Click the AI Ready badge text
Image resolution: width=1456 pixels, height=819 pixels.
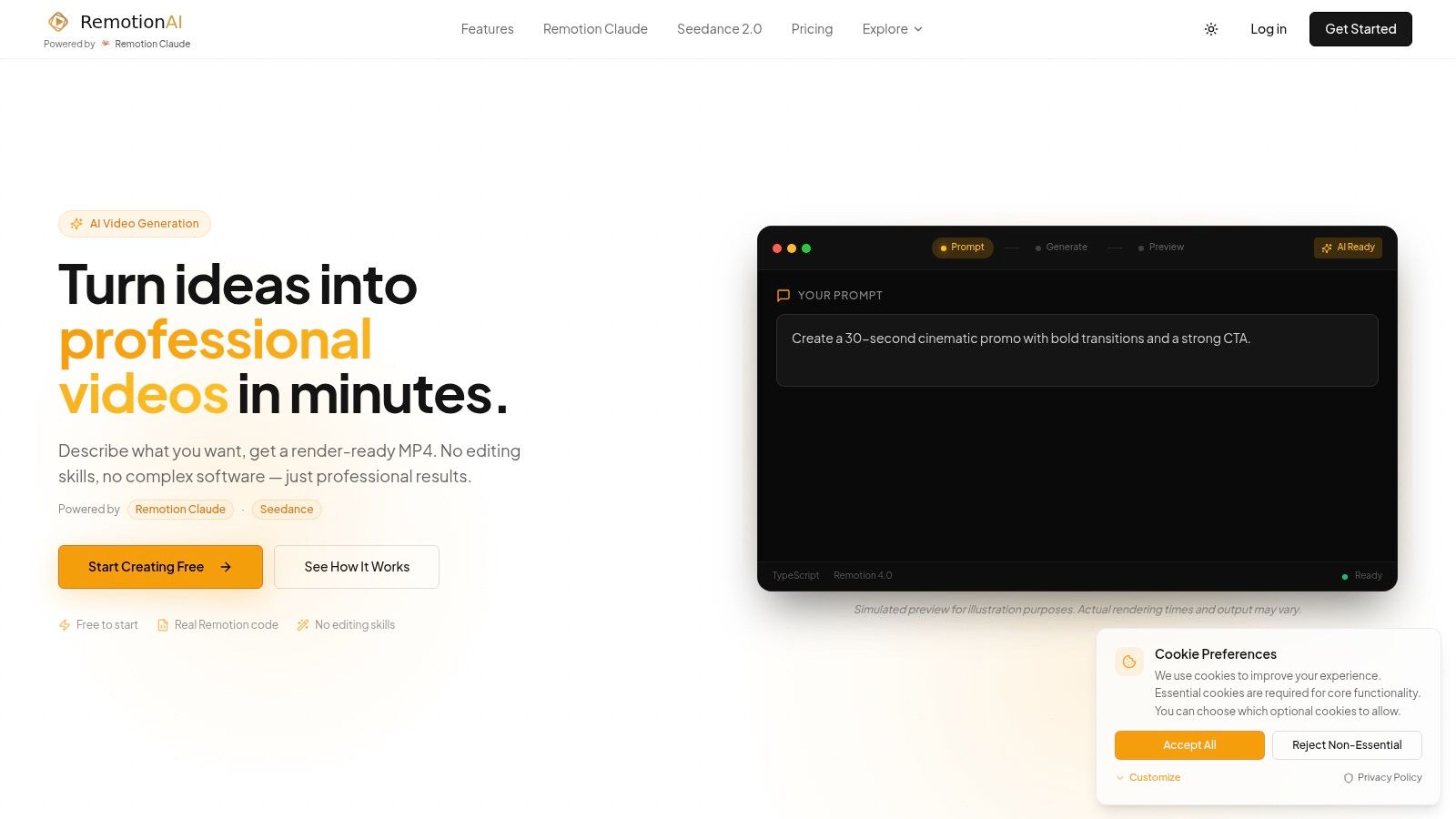[1356, 248]
